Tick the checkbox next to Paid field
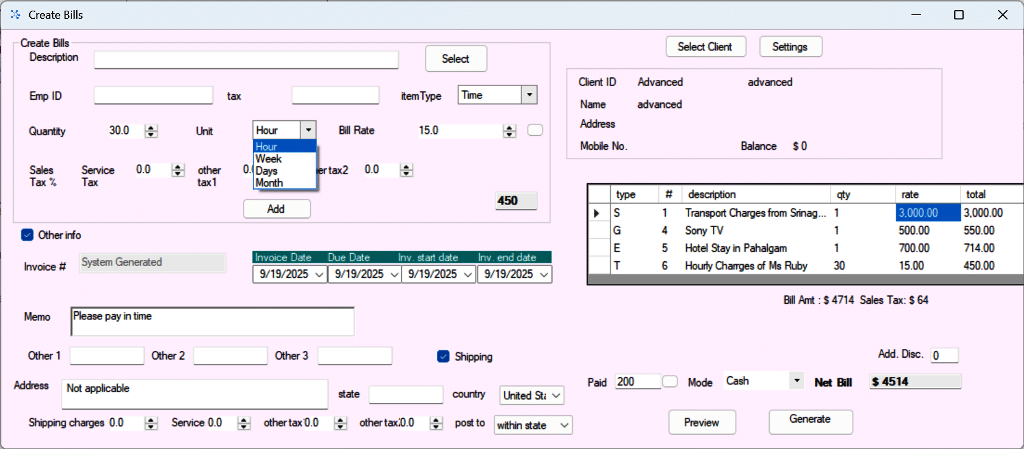This screenshot has width=1024, height=449. point(670,381)
